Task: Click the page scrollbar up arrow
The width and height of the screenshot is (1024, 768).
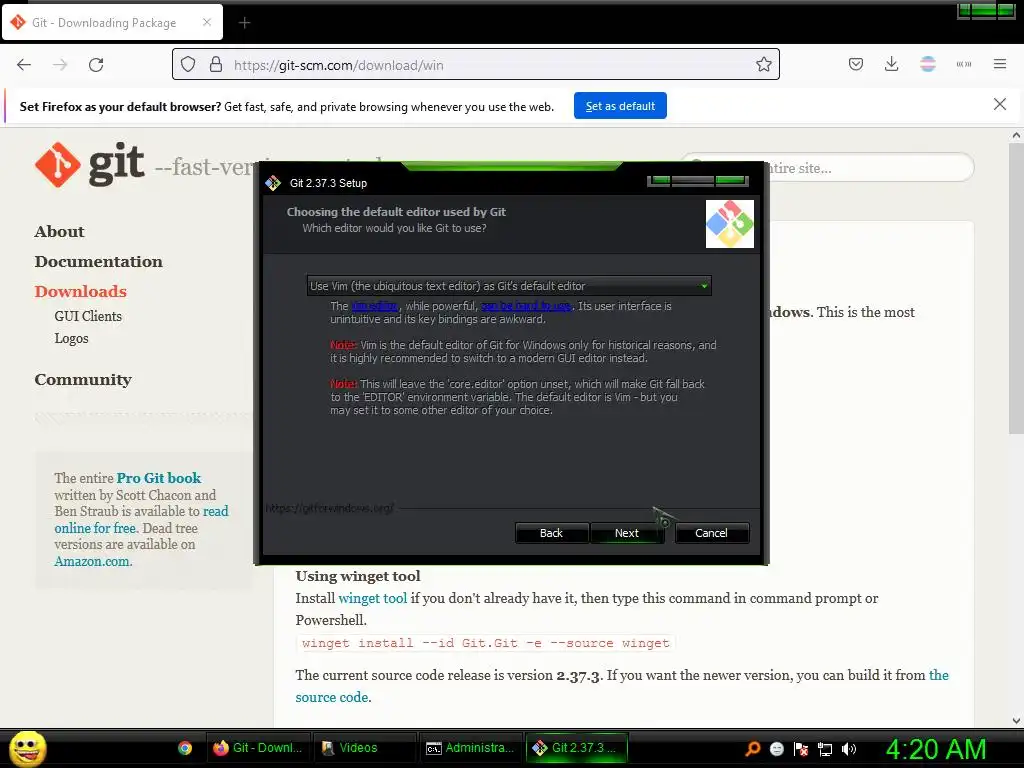Action: 1016,136
